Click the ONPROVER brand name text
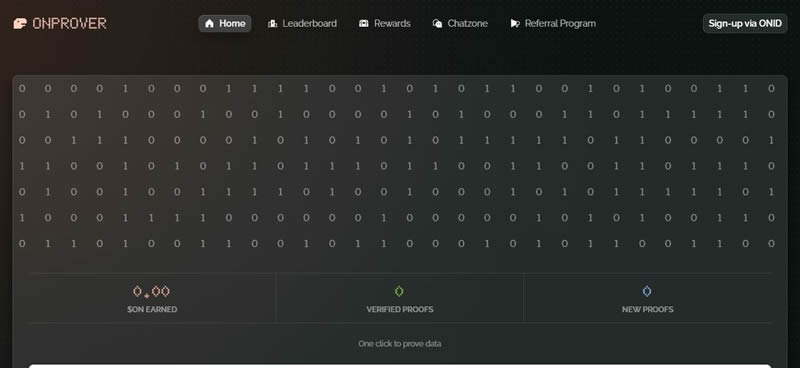 coord(69,23)
